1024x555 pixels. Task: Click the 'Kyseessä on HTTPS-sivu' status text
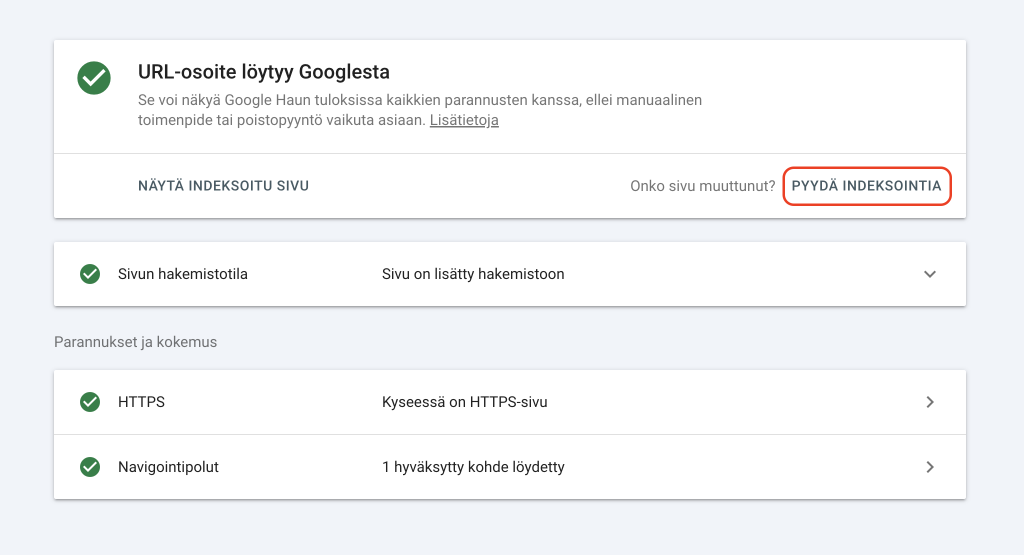point(464,402)
